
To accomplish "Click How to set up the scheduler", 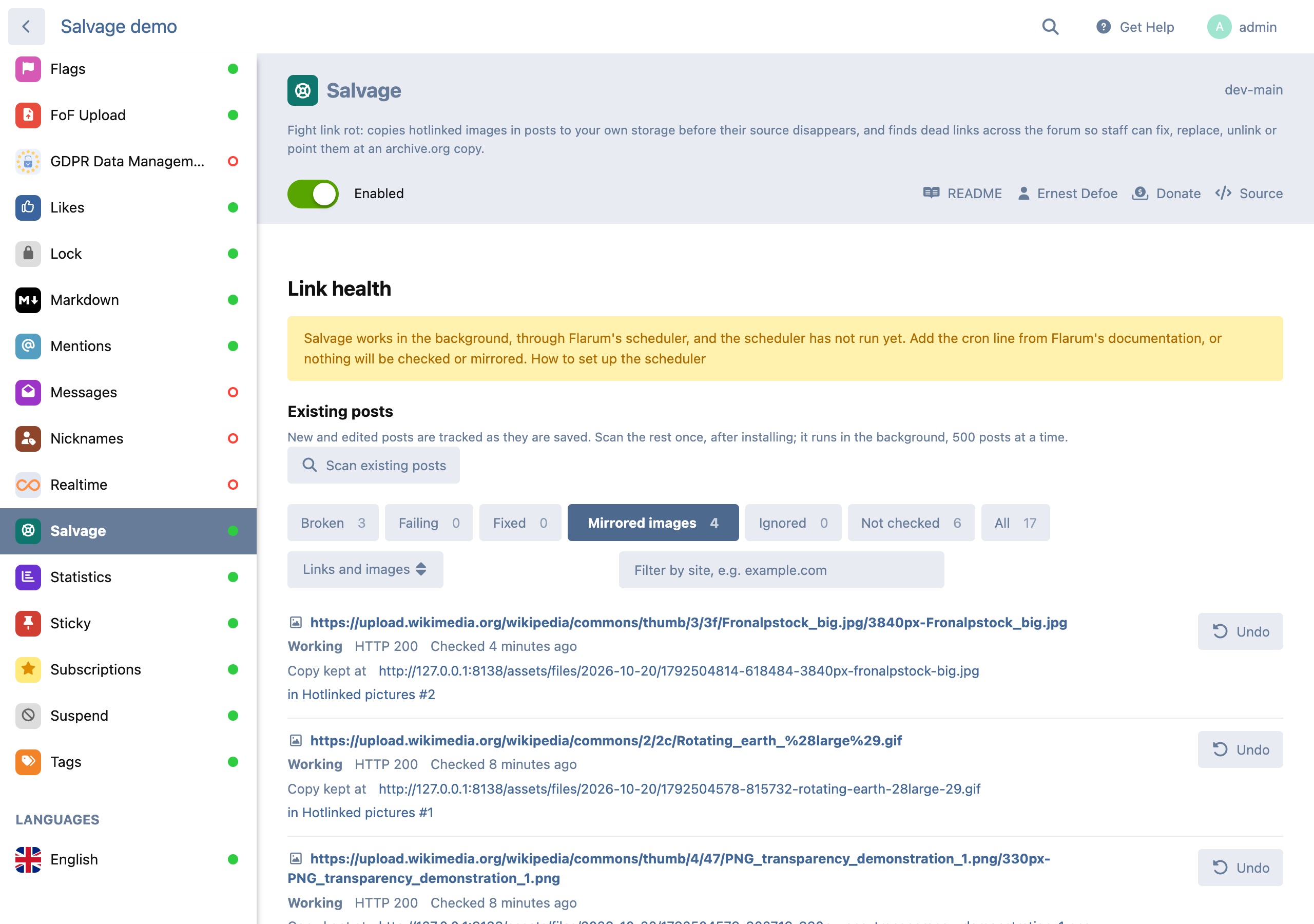I will pyautogui.click(x=618, y=359).
